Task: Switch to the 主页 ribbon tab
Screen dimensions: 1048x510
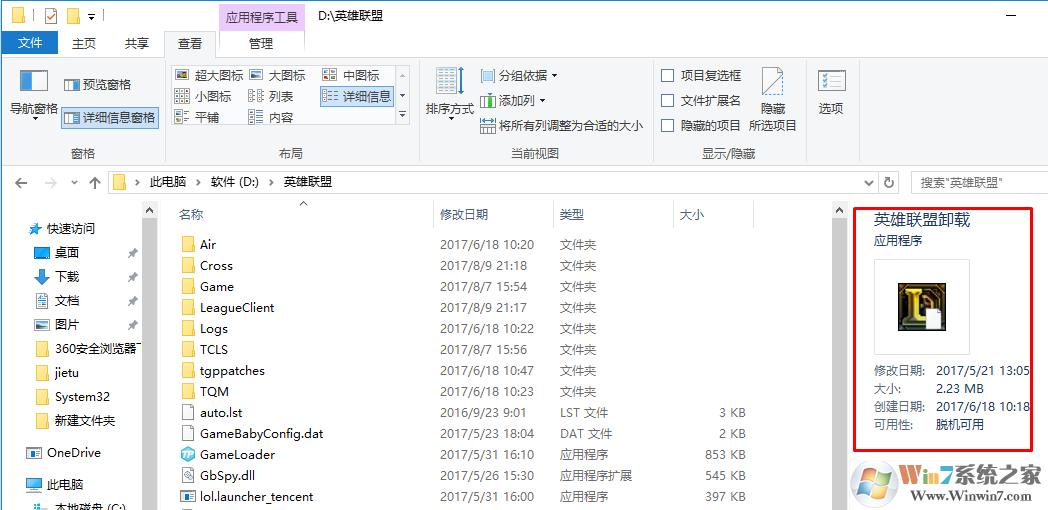Action: pyautogui.click(x=84, y=44)
